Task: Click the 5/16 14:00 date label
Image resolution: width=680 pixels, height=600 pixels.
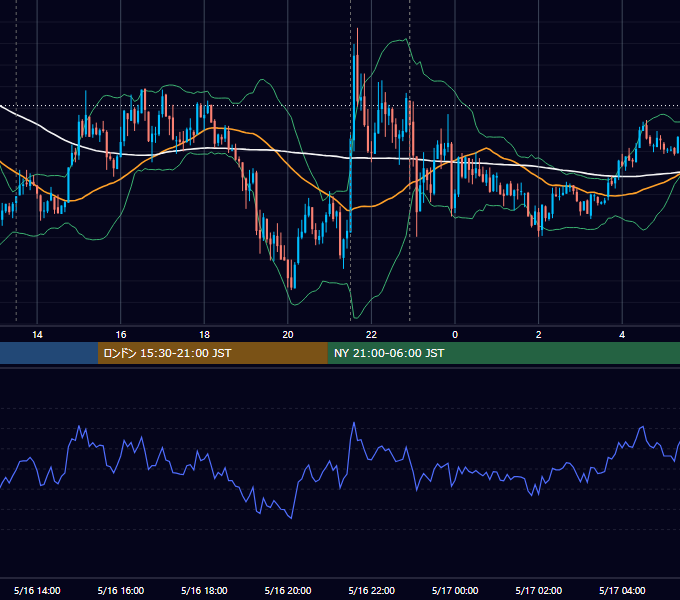Action: coord(37,590)
